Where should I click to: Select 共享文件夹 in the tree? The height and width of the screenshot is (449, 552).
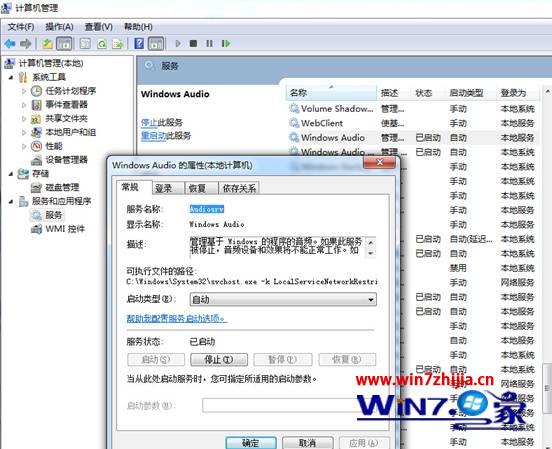[66, 118]
